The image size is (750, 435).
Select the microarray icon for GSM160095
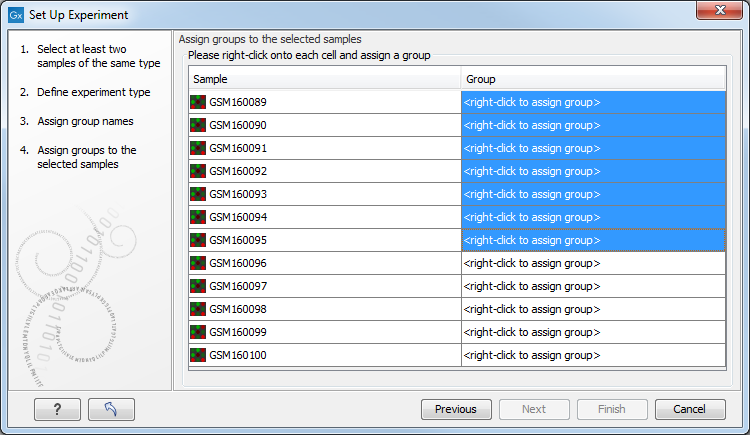pyautogui.click(x=198, y=240)
